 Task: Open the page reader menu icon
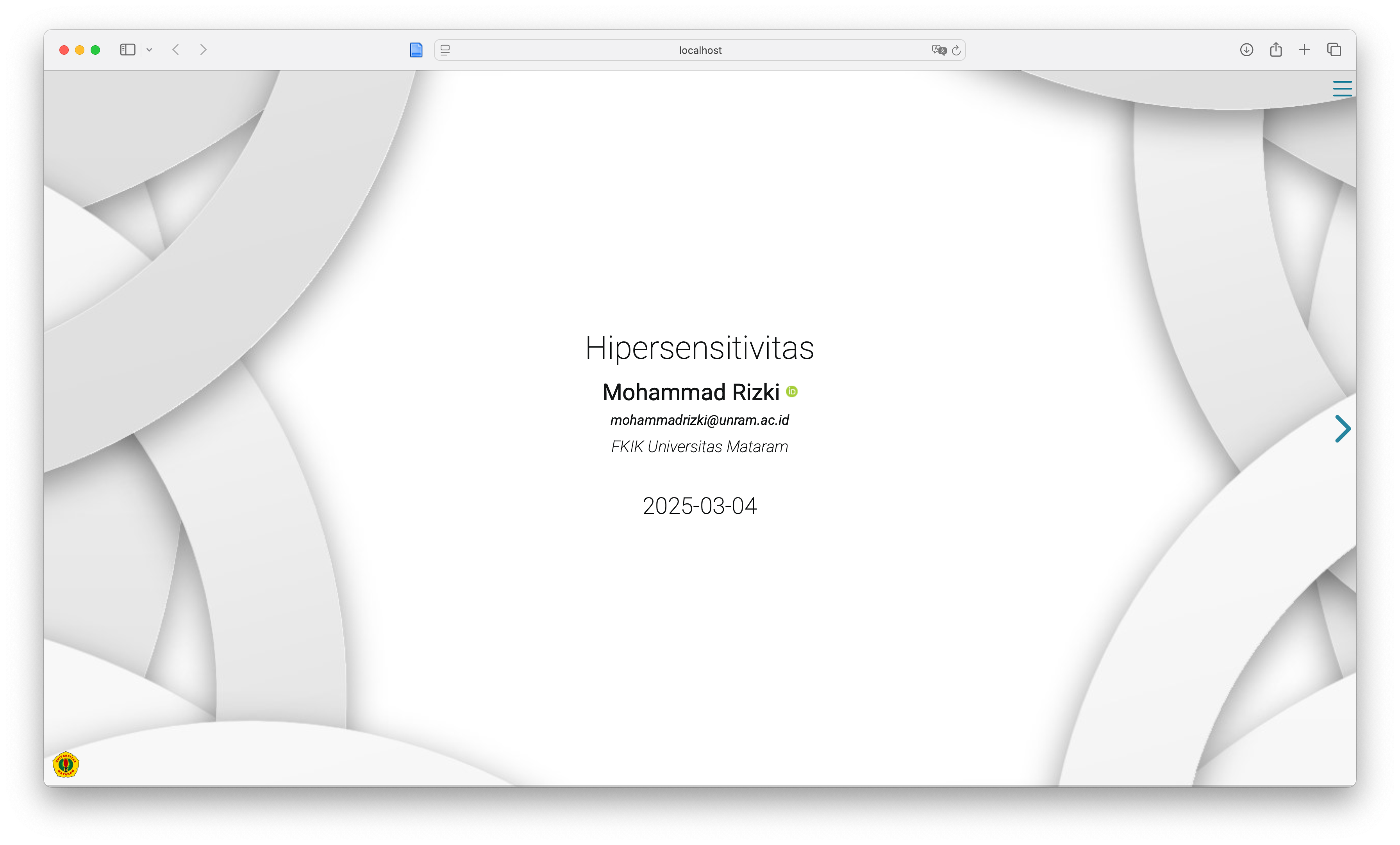coord(445,50)
